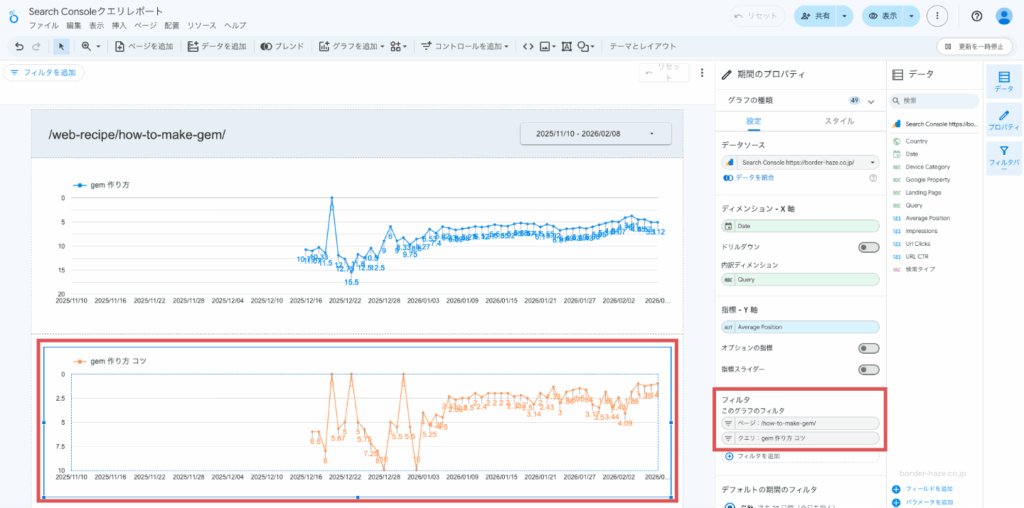Open the 挿入 menu
This screenshot has height=508, width=1024.
[119, 25]
